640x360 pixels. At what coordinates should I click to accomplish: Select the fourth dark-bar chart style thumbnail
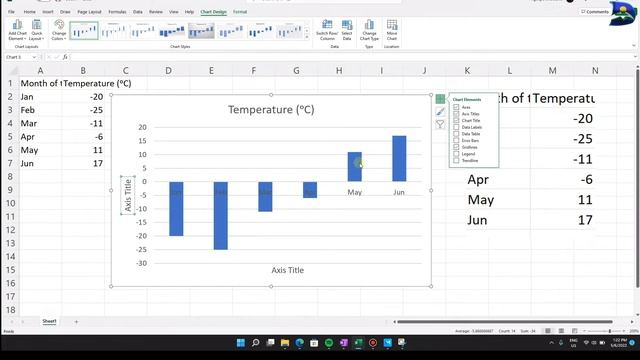pyautogui.click(x=172, y=31)
